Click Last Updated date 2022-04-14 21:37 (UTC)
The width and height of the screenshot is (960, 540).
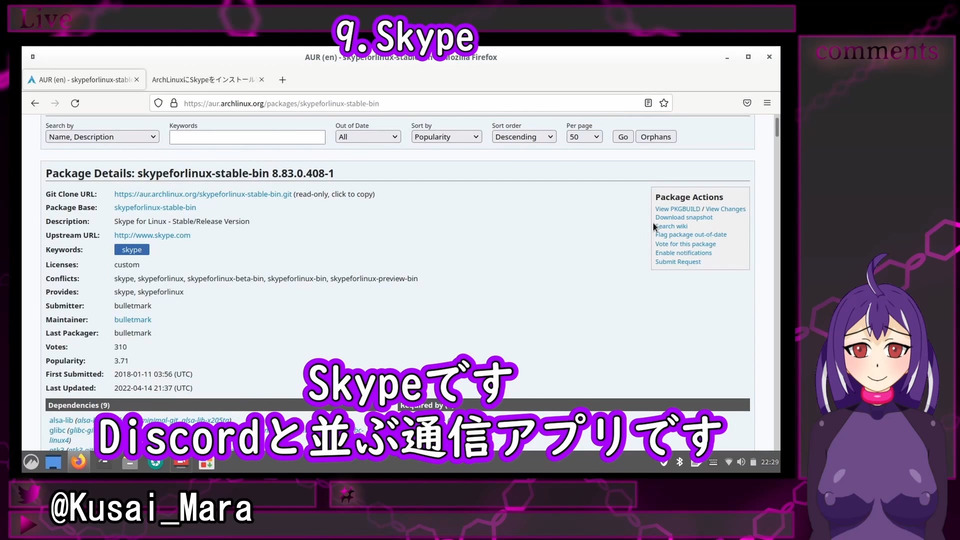pos(153,388)
